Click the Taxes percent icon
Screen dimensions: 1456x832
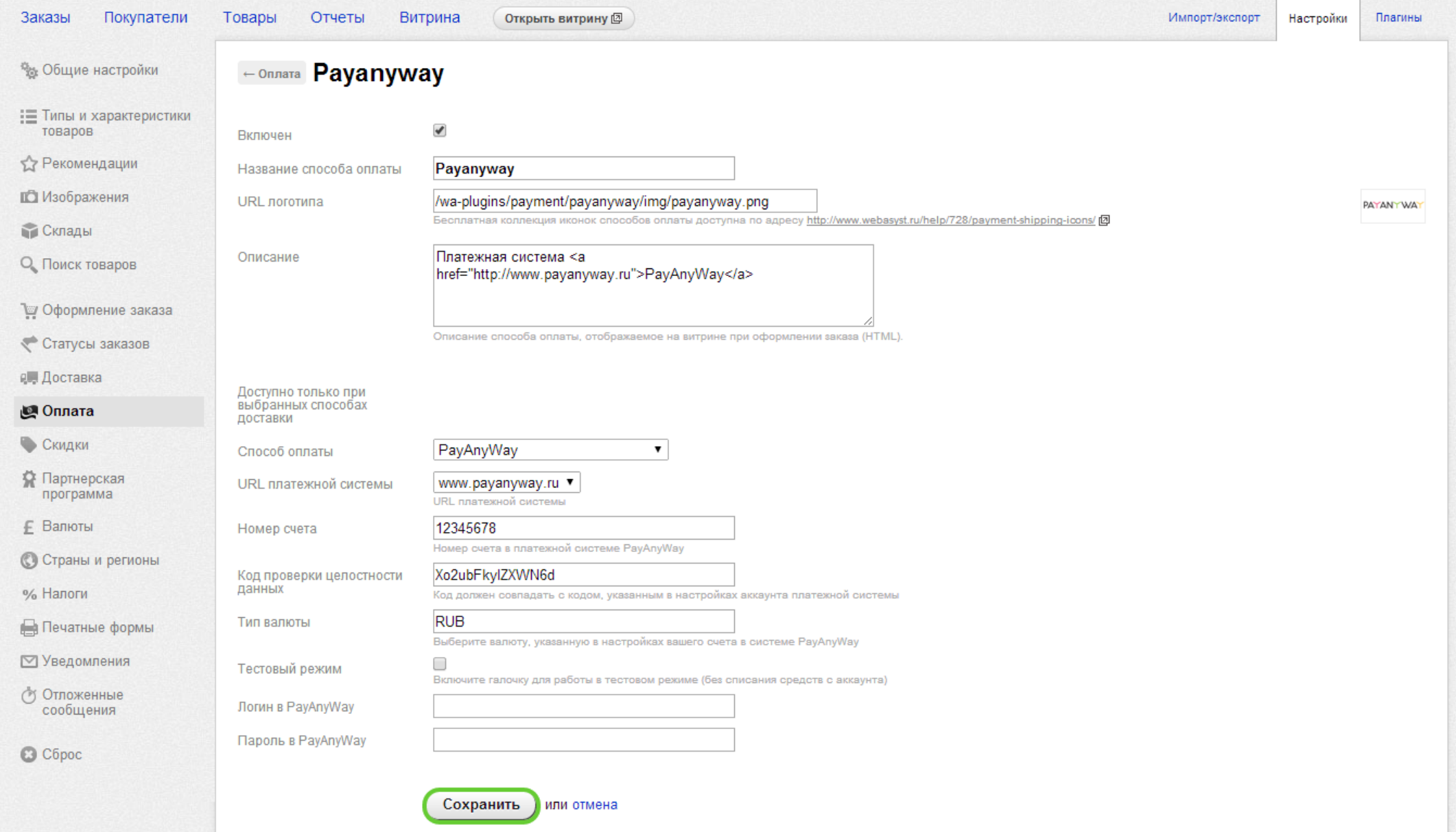point(29,594)
